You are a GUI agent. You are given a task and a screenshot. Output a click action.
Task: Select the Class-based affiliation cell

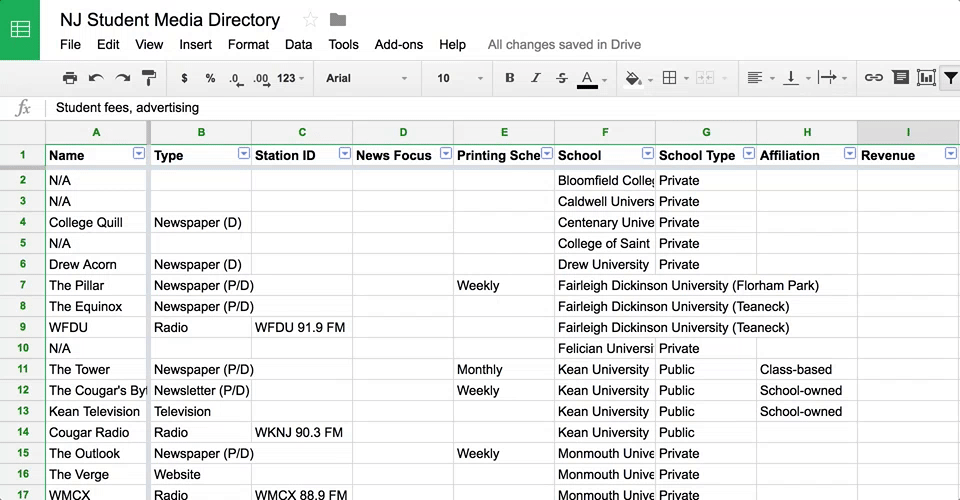807,370
